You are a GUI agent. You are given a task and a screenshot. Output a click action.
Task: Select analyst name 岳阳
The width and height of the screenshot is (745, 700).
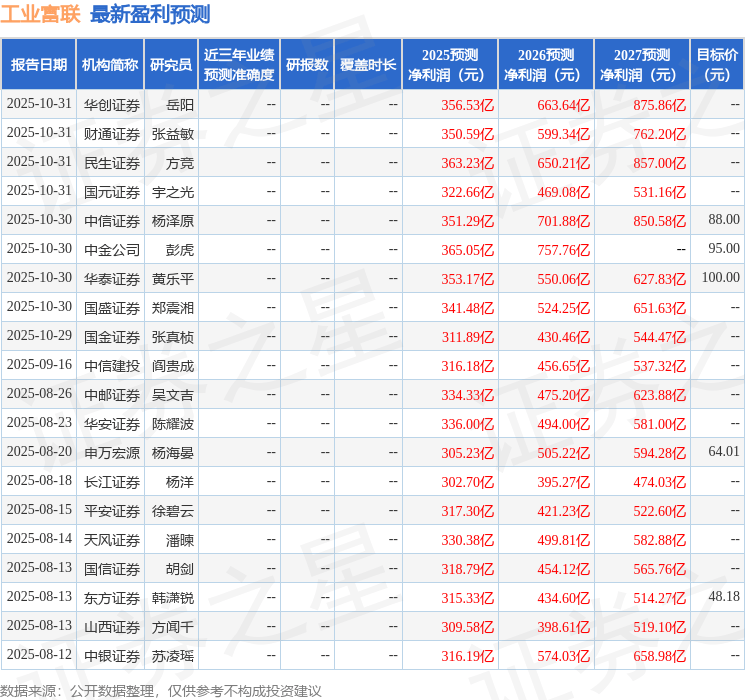(180, 105)
